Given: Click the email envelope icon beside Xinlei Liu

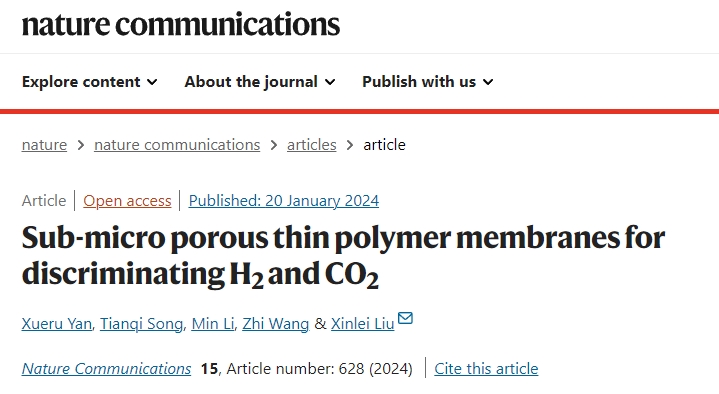Looking at the screenshot, I should coord(405,318).
